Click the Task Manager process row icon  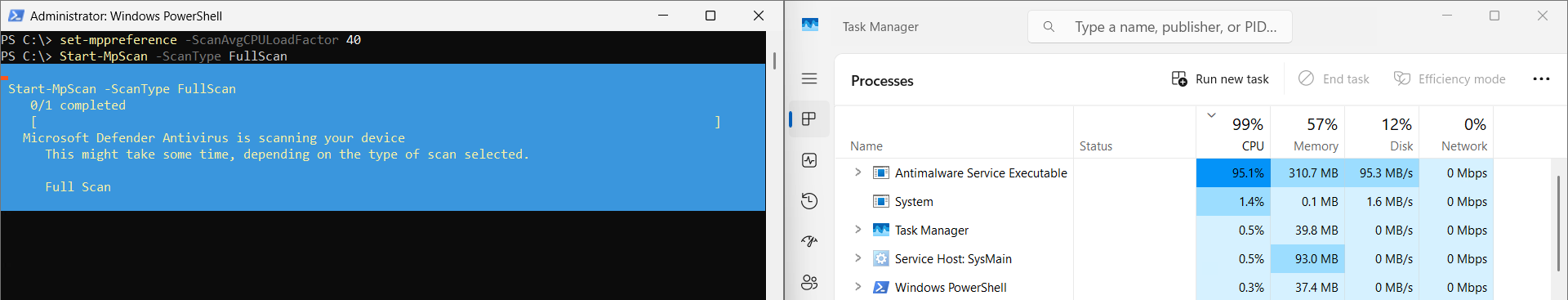(881, 230)
